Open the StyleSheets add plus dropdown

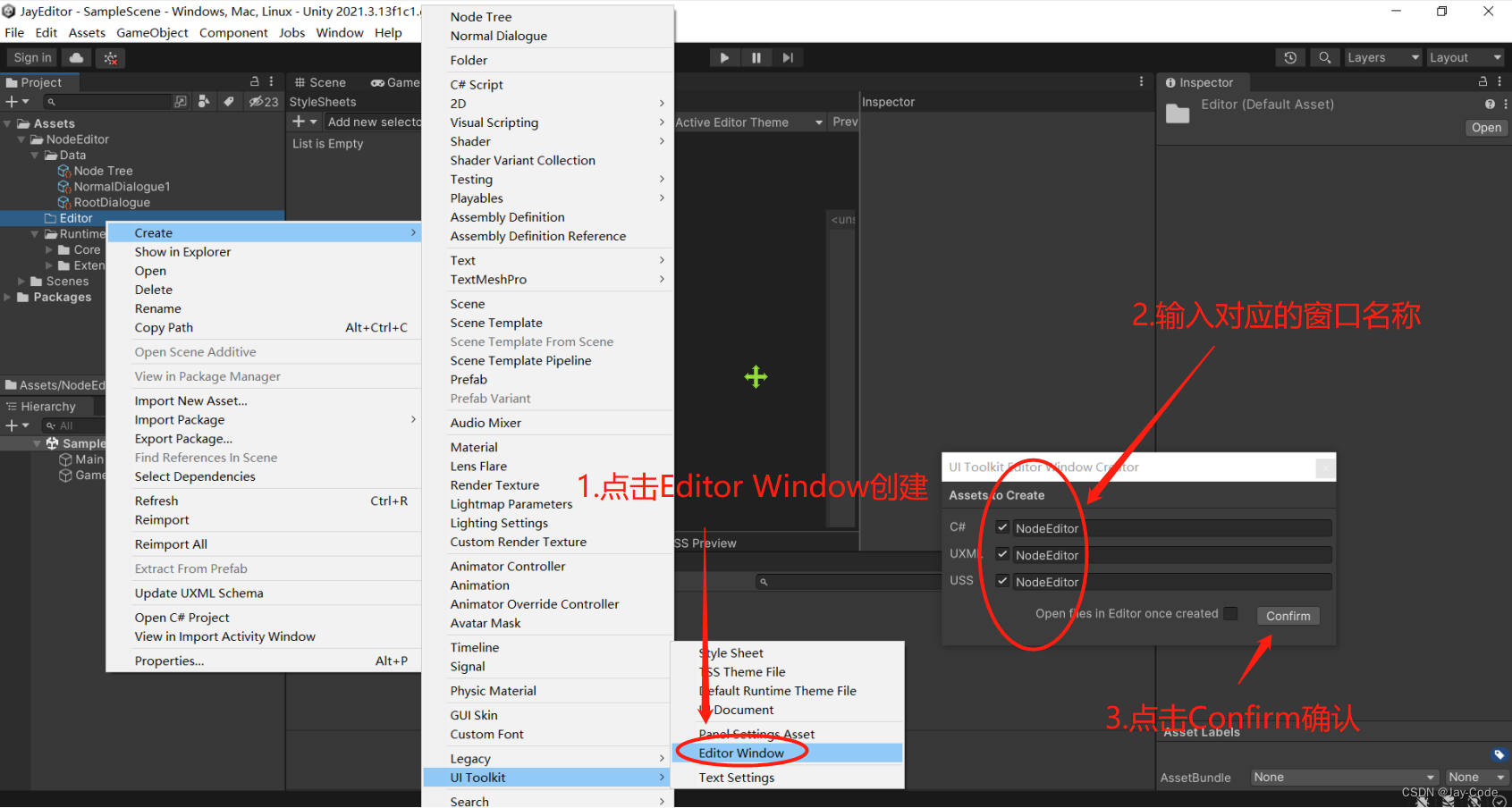304,122
